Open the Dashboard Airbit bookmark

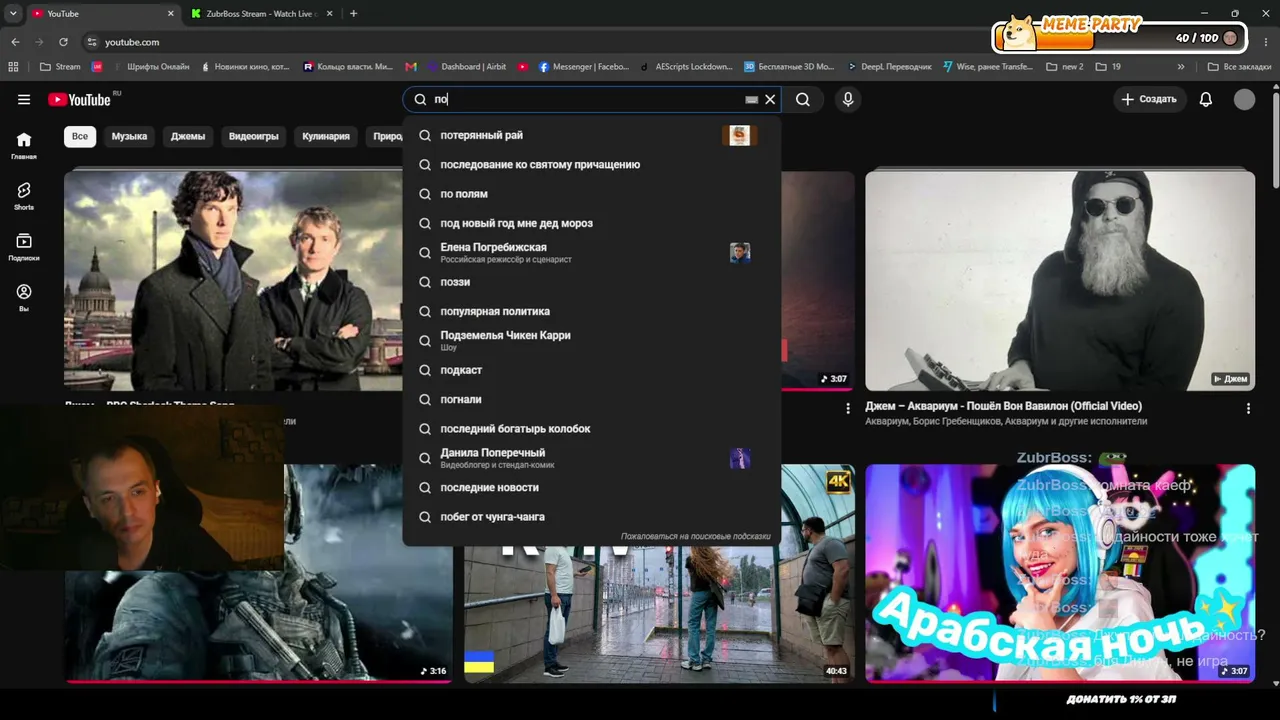pyautogui.click(x=467, y=67)
